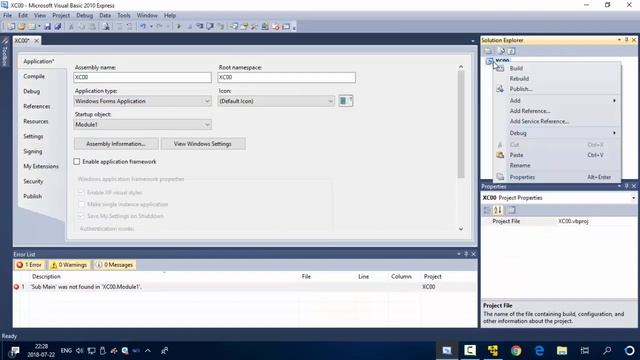Image resolution: width=640 pixels, height=360 pixels.
Task: Click the Assembly Information... button
Action: [x=116, y=144]
